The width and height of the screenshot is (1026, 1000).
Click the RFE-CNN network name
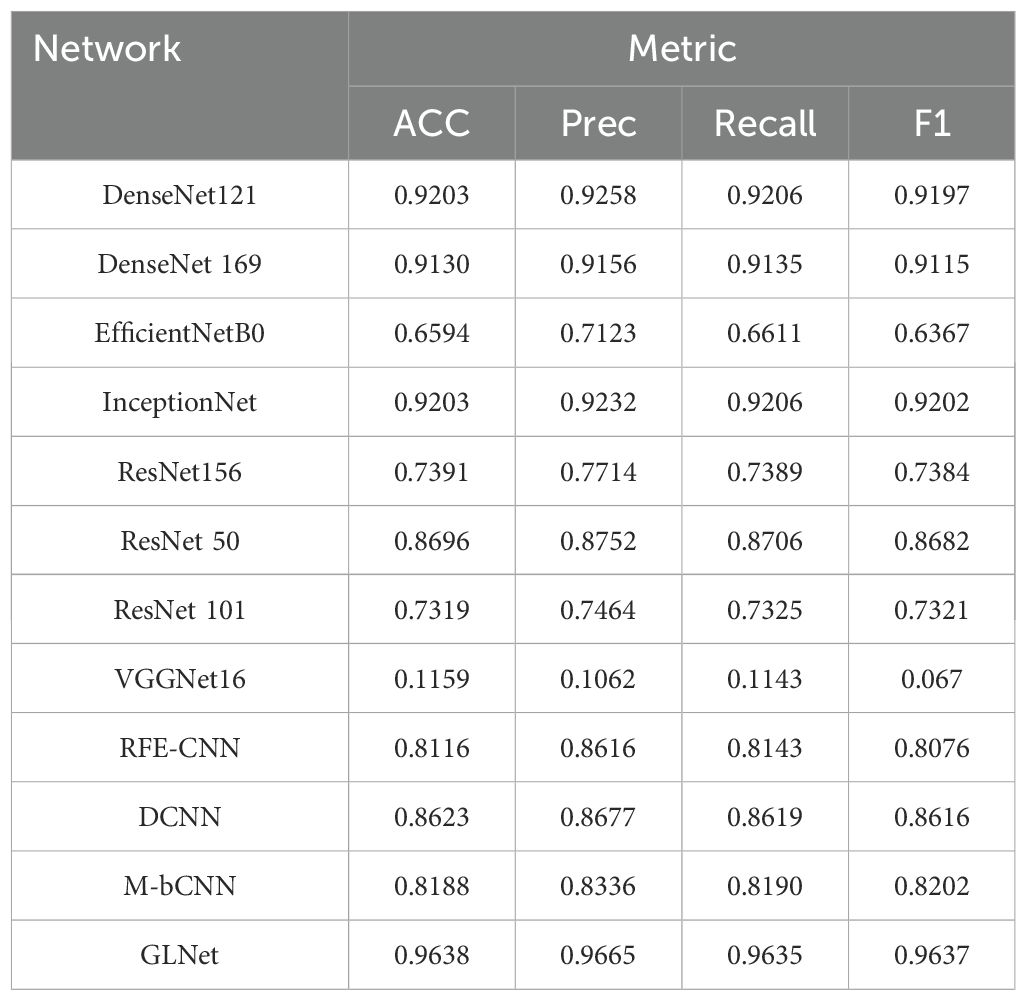click(x=179, y=747)
